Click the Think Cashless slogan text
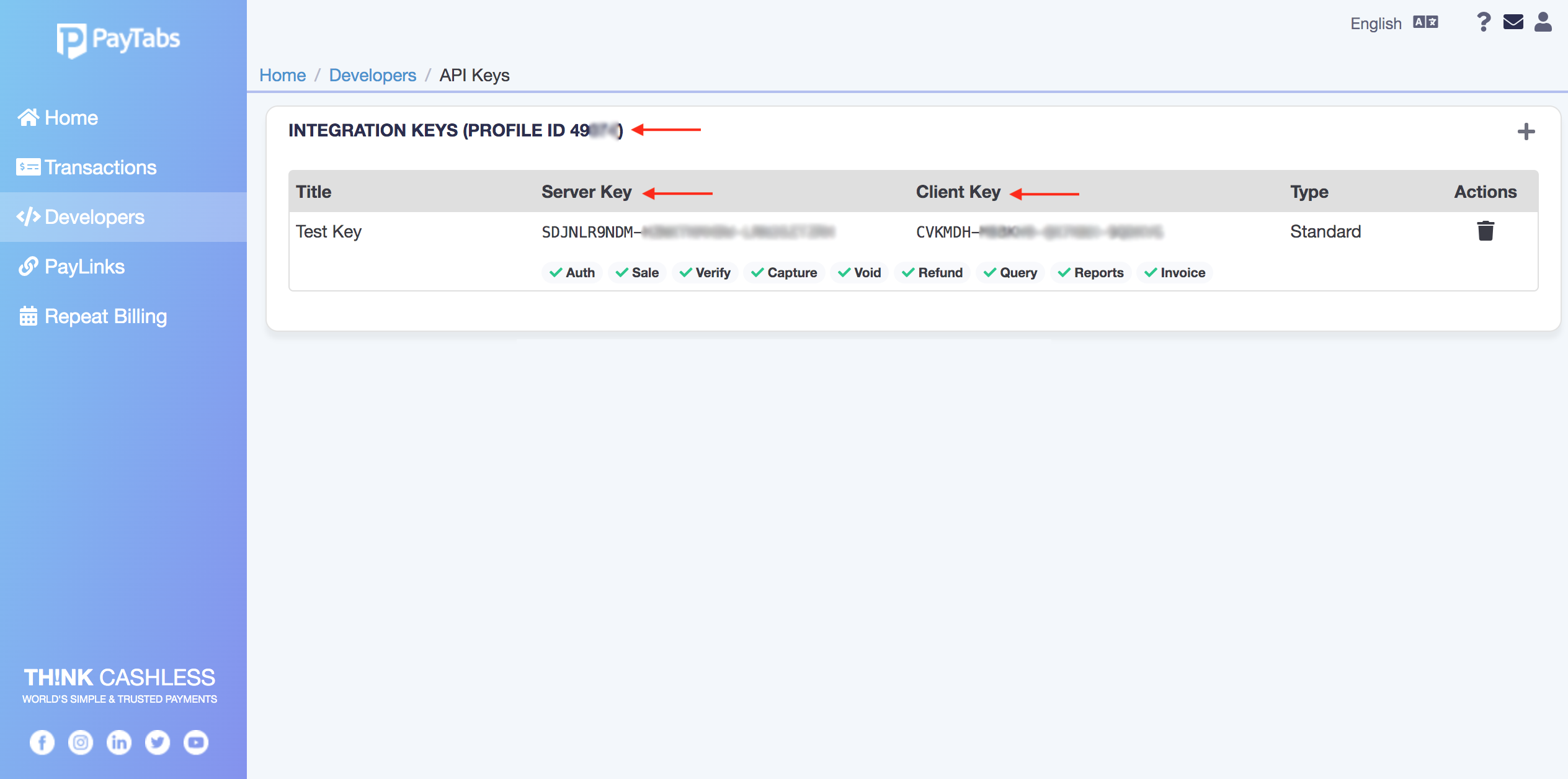The width and height of the screenshot is (1568, 779). coord(119,677)
